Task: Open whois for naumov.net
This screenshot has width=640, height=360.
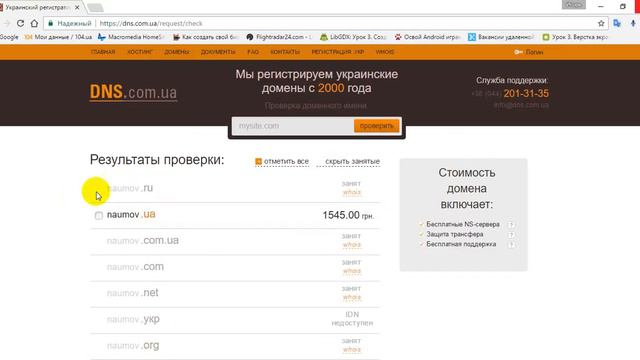Action: tap(352, 297)
